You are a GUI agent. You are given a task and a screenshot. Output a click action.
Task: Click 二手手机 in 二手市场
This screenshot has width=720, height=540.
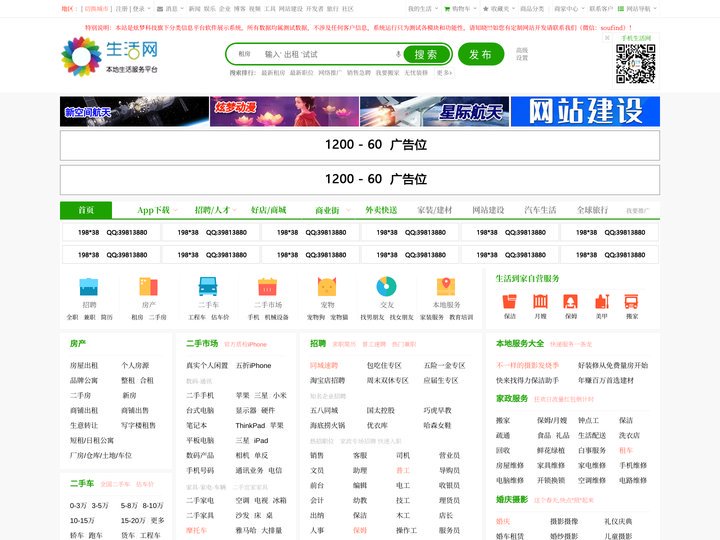click(200, 395)
